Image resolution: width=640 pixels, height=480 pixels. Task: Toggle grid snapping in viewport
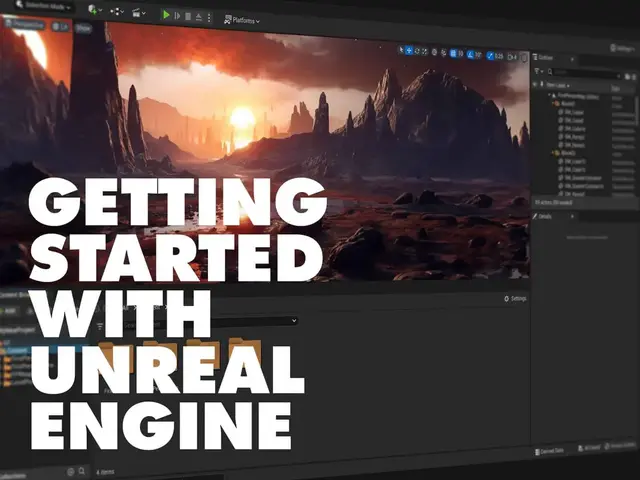[453, 53]
